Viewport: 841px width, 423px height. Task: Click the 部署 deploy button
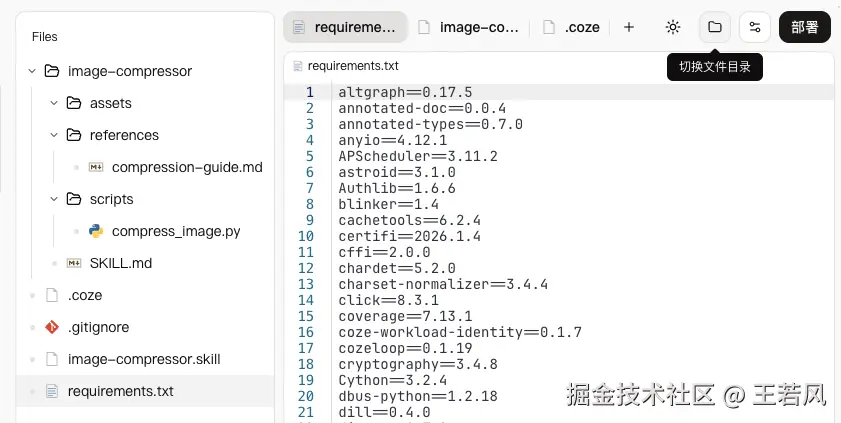point(805,27)
